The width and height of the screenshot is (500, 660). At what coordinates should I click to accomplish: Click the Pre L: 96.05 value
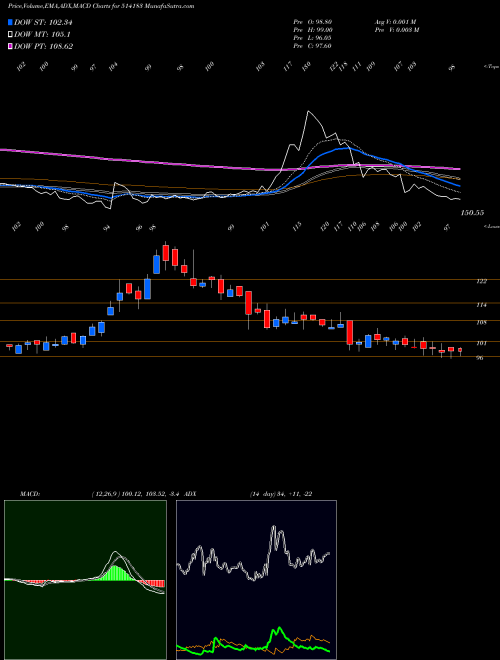(313, 38)
